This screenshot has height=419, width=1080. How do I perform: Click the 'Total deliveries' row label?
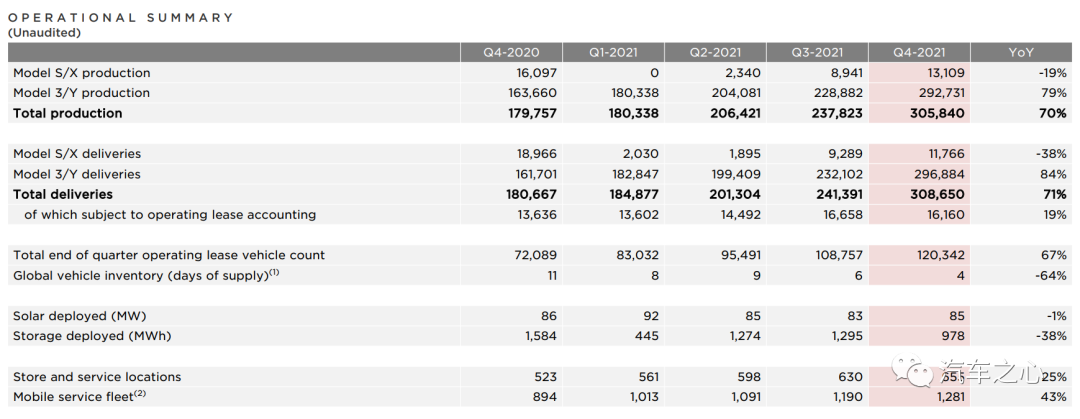click(x=63, y=194)
